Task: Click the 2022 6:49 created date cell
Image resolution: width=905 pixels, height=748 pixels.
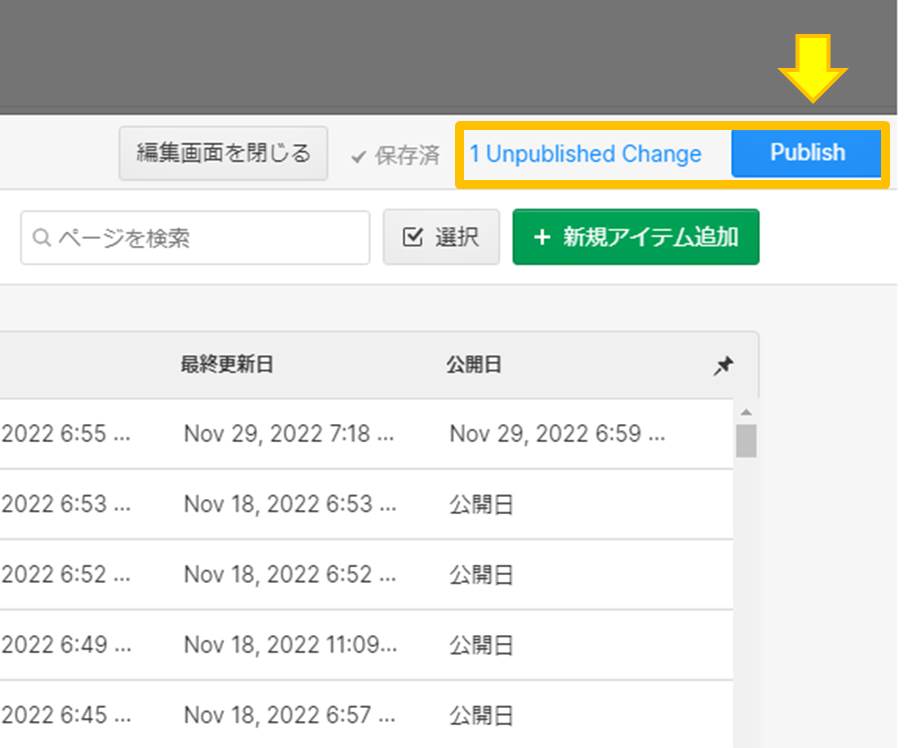Action: pos(66,645)
